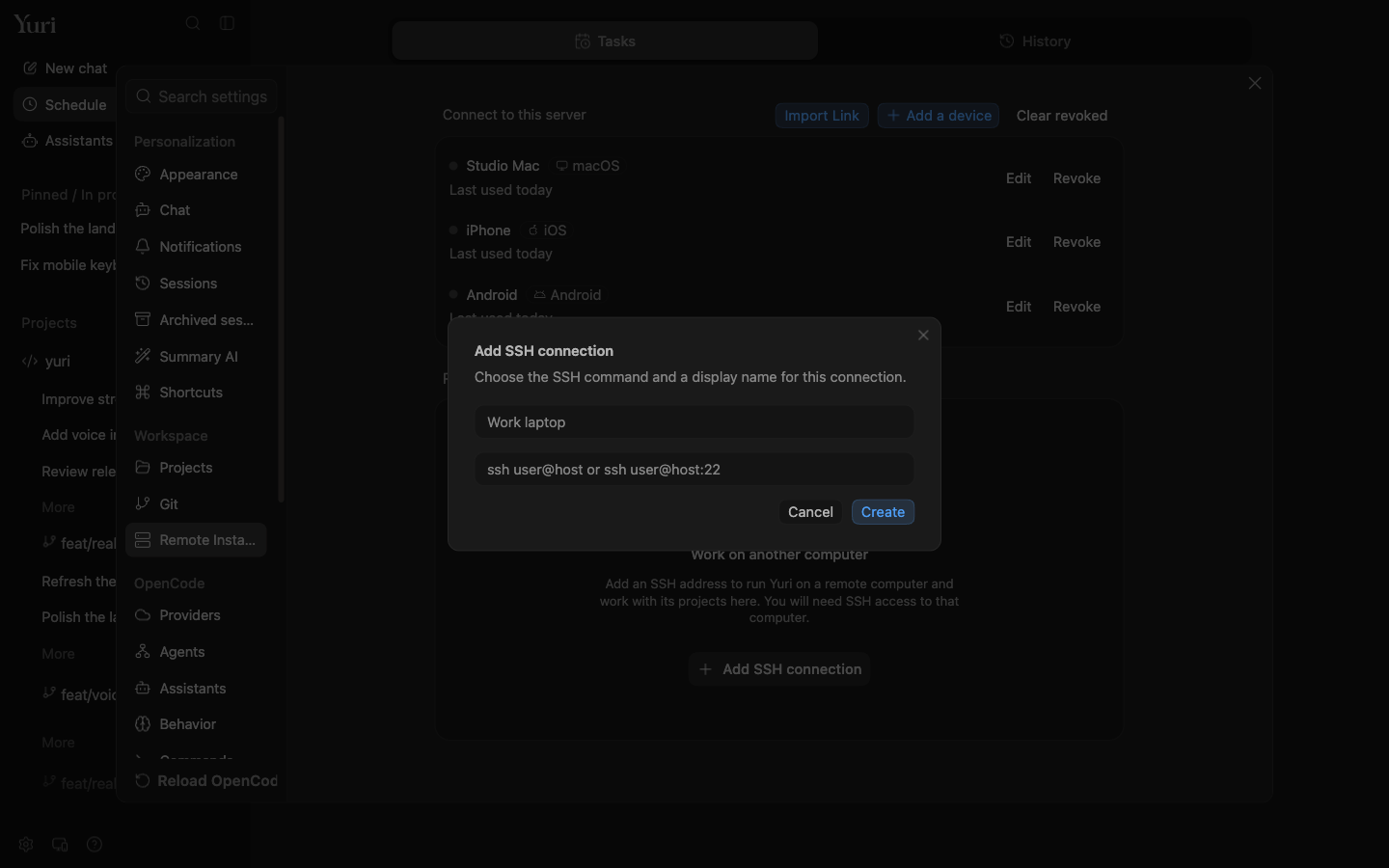This screenshot has height=868, width=1389.
Task: Click the Yuri logo
Action: (35, 24)
